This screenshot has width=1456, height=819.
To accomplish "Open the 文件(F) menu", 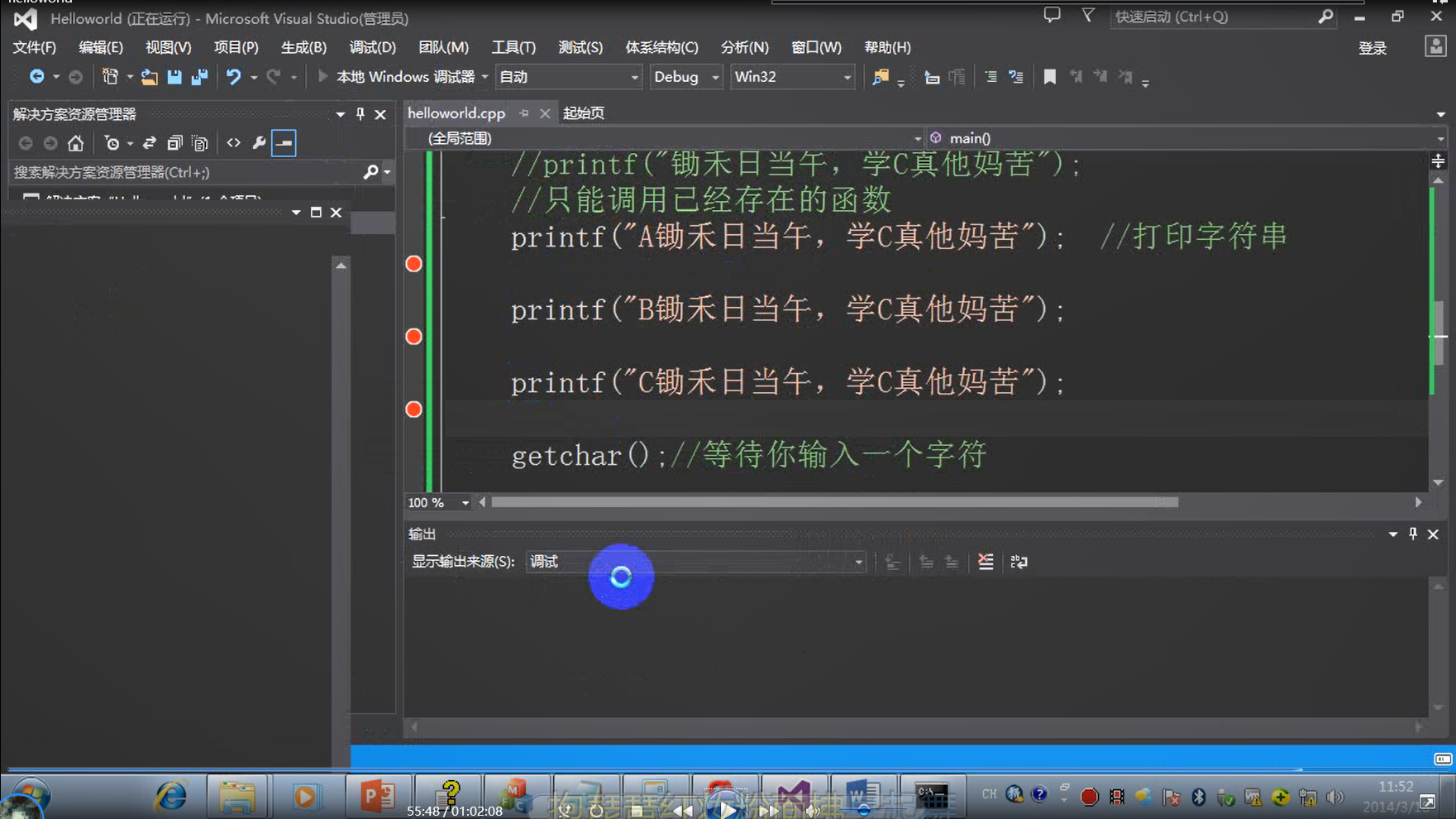I will [x=34, y=47].
